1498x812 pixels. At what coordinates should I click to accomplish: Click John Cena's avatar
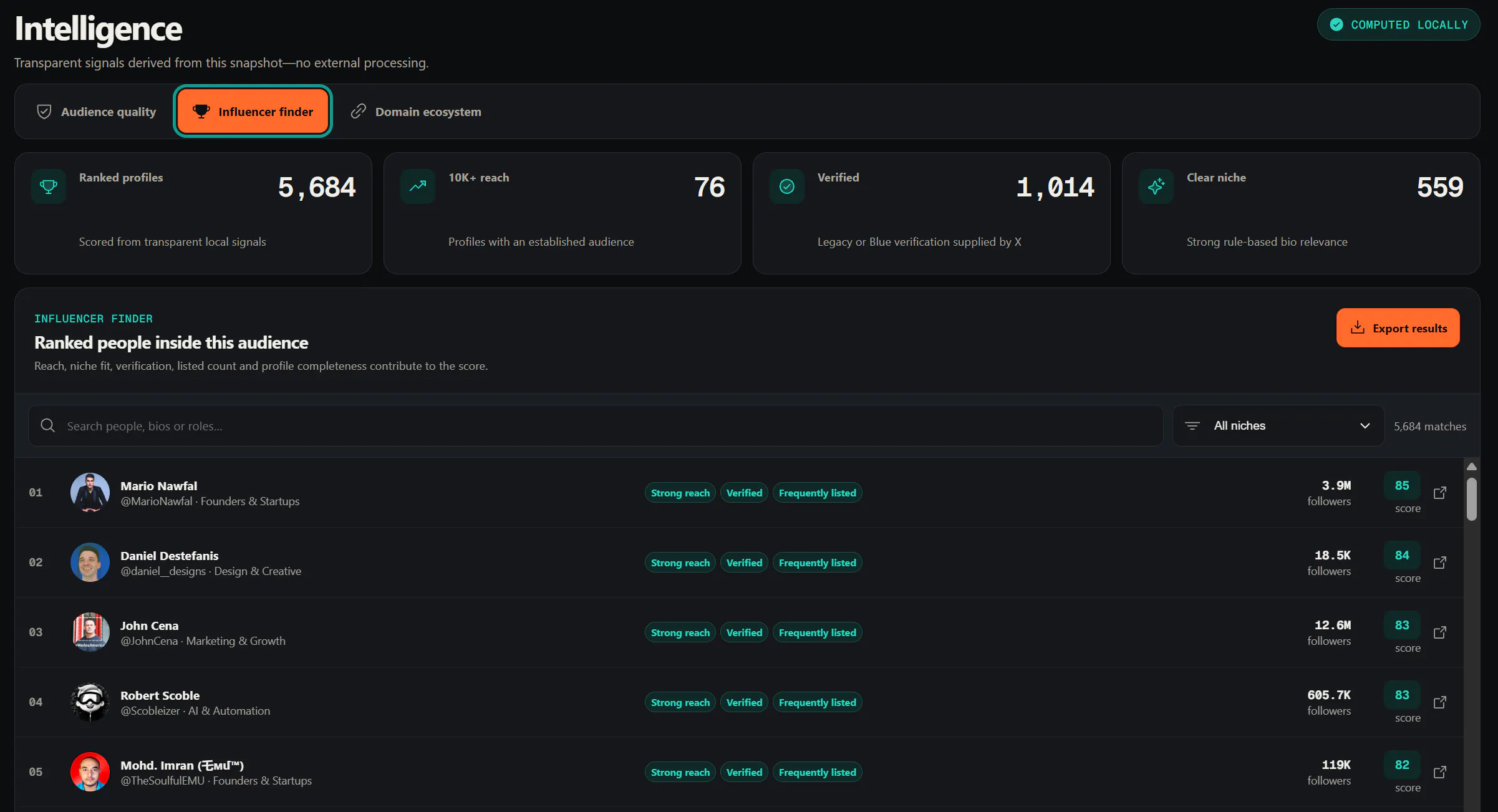(90, 632)
